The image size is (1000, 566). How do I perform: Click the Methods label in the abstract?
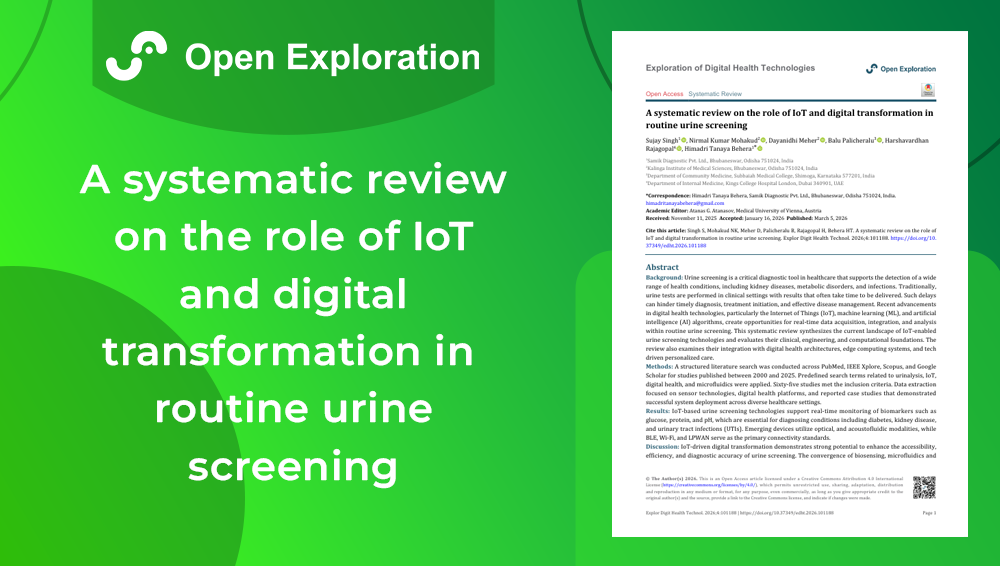pyautogui.click(x=659, y=366)
